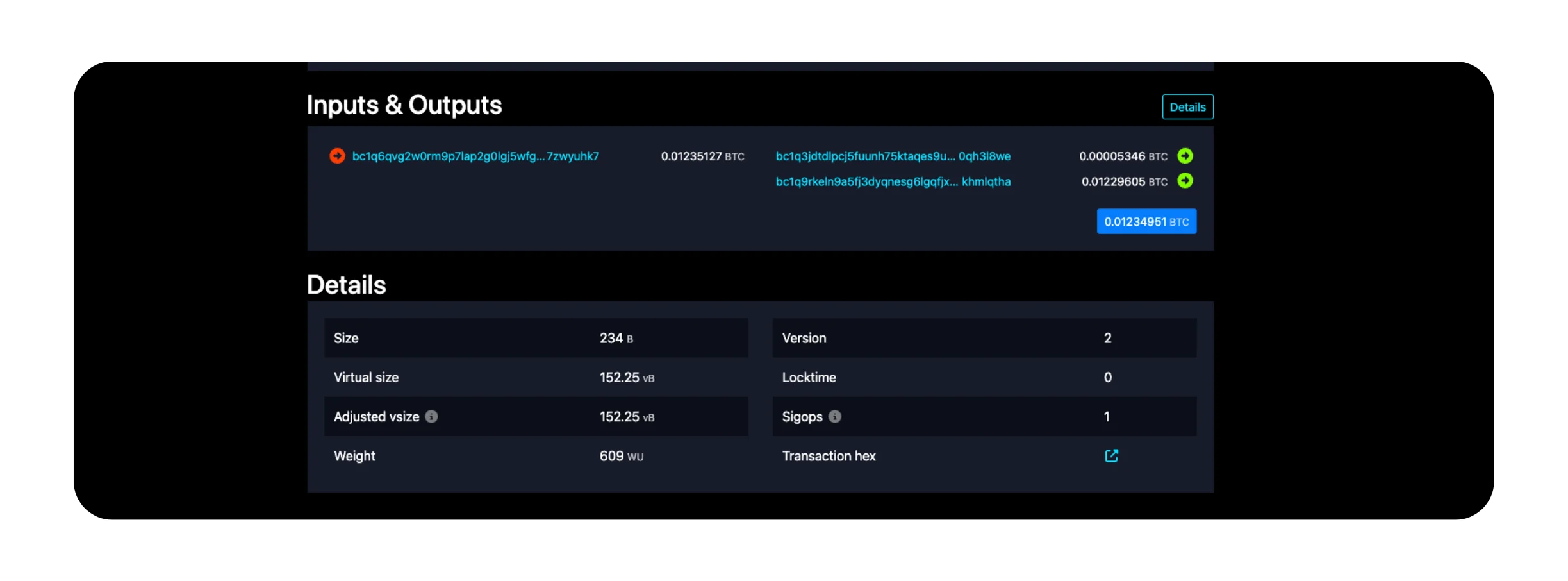Click the input amount 0.01235127 BTC
Image resolution: width=1568 pixels, height=581 pixels.
pyautogui.click(x=702, y=156)
